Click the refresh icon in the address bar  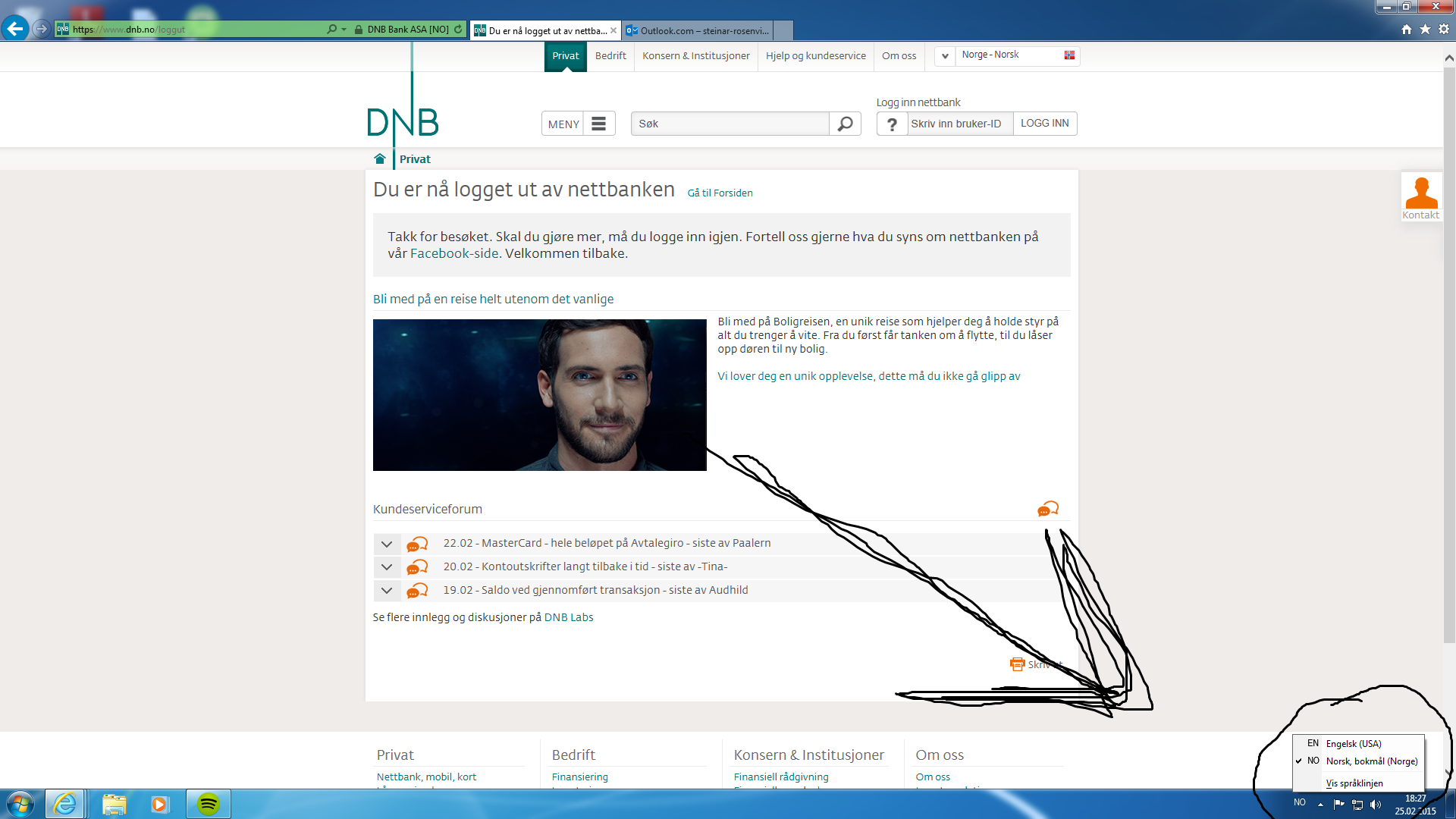458,29
